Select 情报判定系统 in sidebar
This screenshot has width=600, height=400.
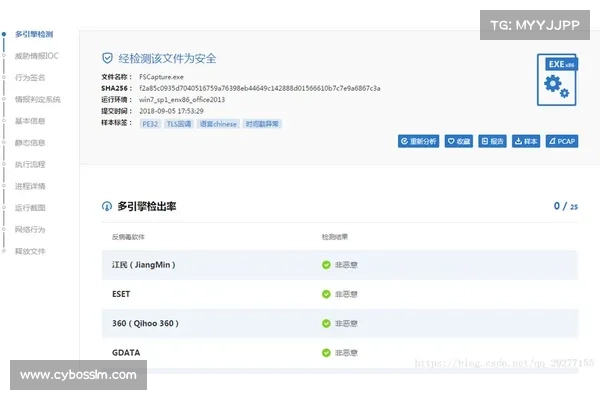pyautogui.click(x=38, y=100)
